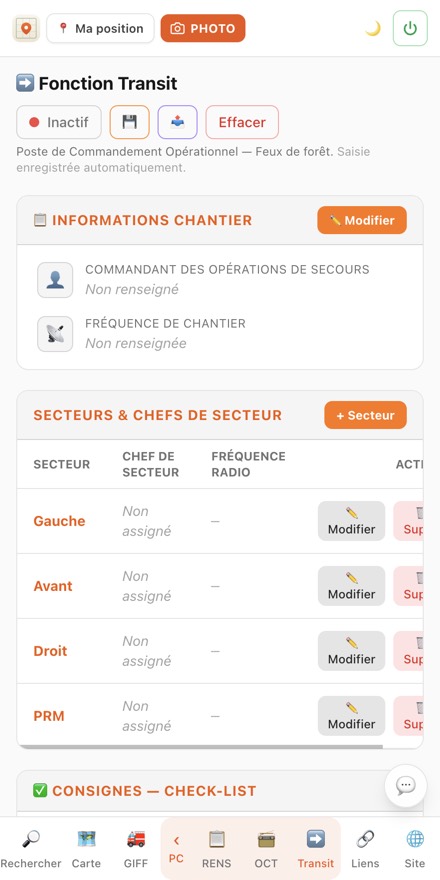Image resolution: width=440 pixels, height=880 pixels.
Task: Open the Rechercher magnifier tab
Action: click(x=31, y=849)
